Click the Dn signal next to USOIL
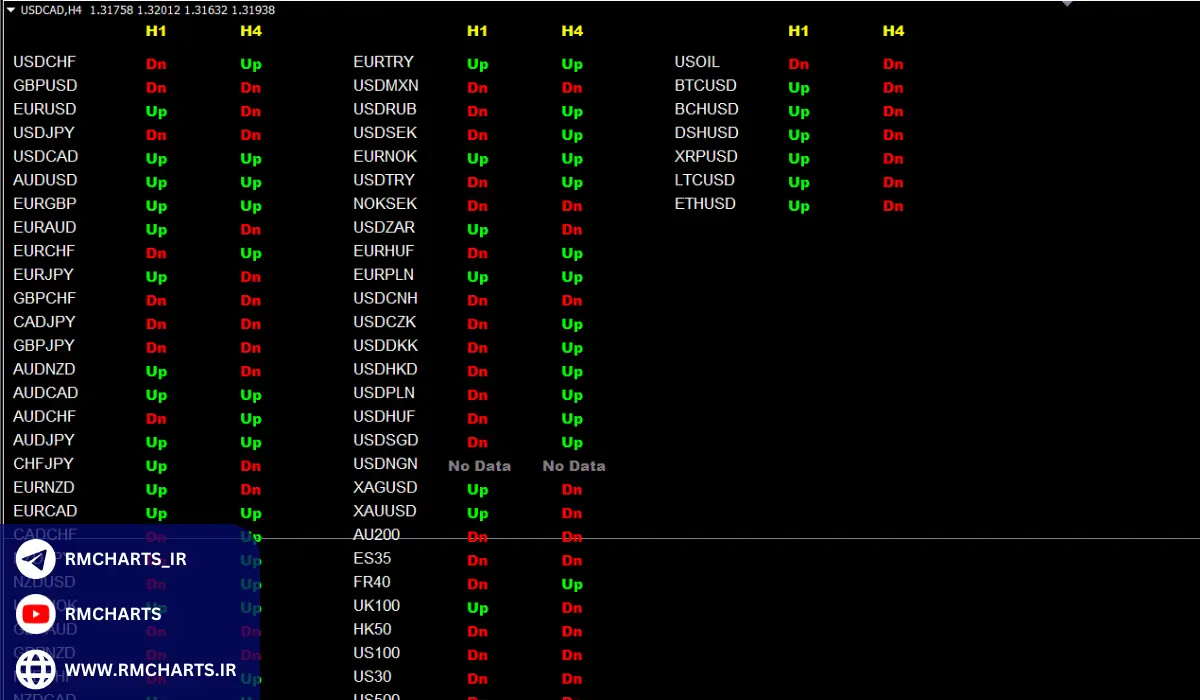Image resolution: width=1200 pixels, height=700 pixels. coord(798,63)
